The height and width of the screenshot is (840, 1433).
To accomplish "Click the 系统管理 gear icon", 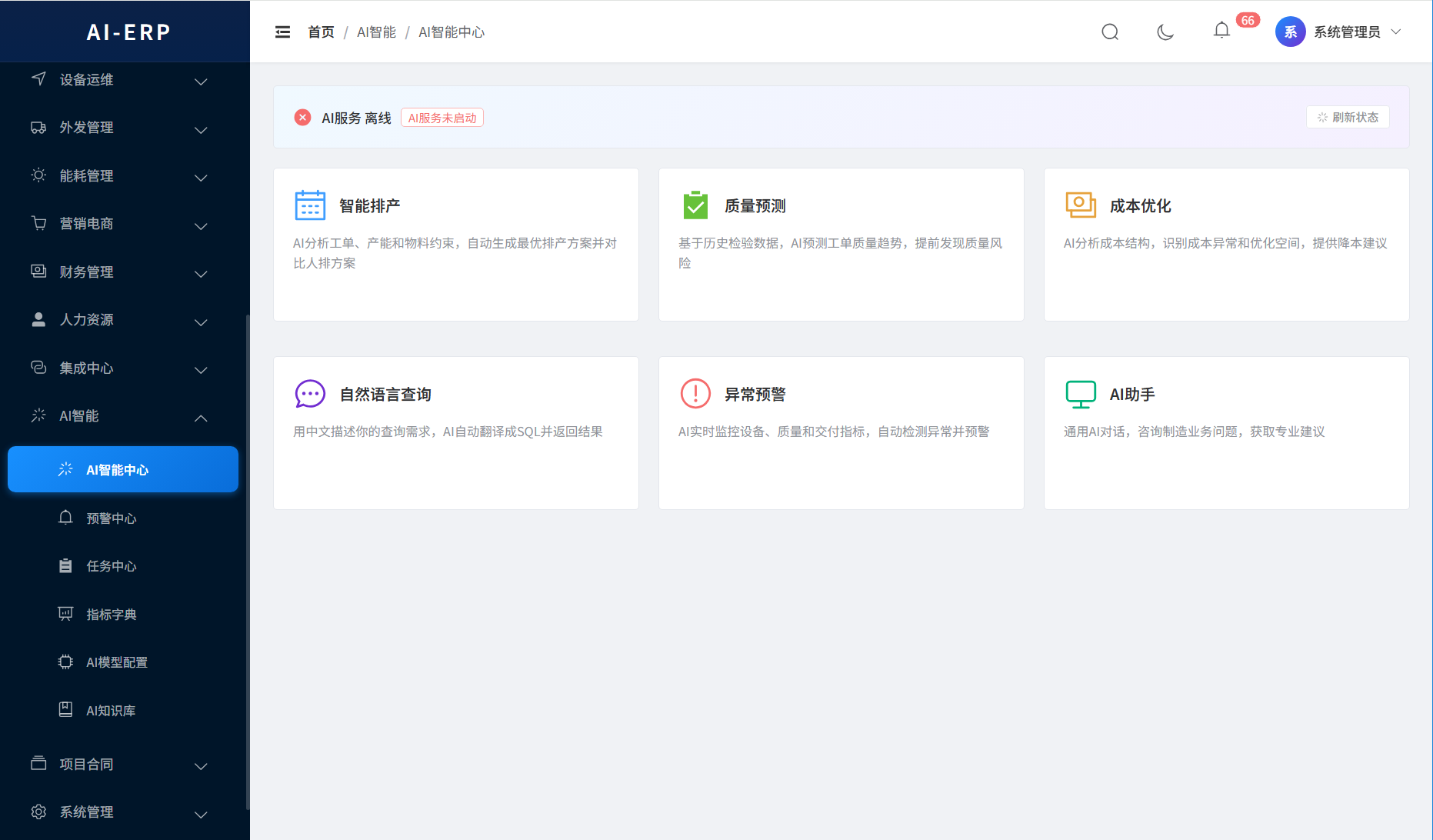I will [x=38, y=812].
